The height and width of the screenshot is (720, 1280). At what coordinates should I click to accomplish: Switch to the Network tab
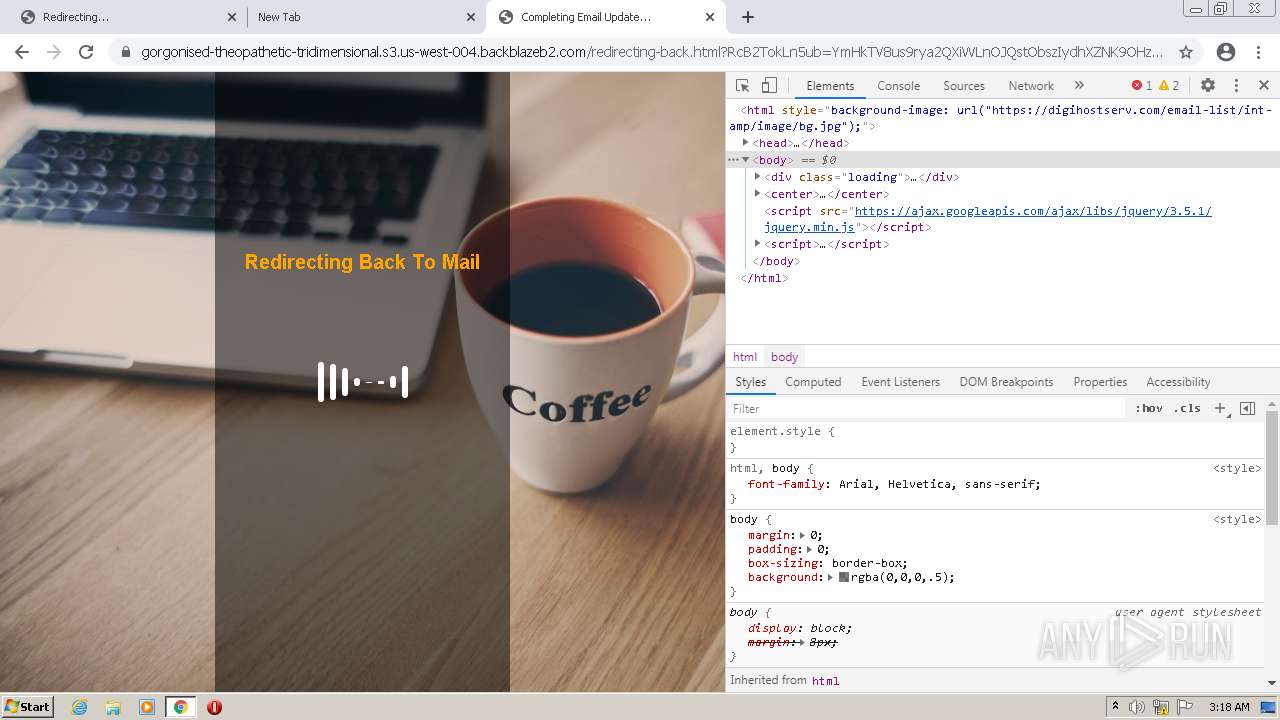pos(1031,86)
